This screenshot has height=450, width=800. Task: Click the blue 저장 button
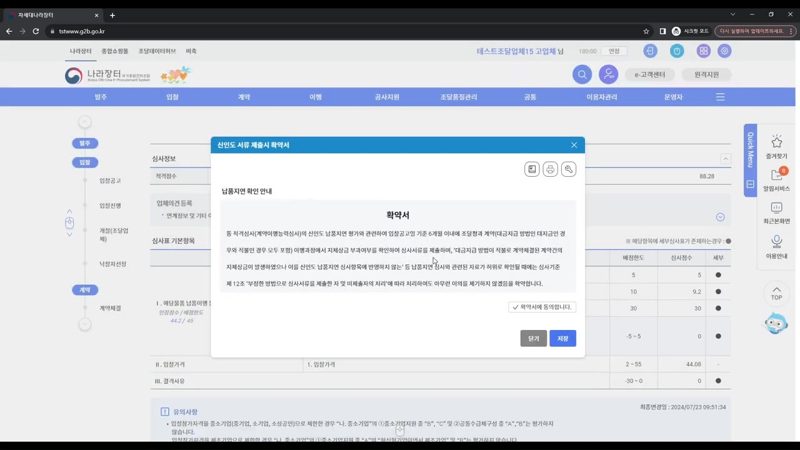point(563,338)
